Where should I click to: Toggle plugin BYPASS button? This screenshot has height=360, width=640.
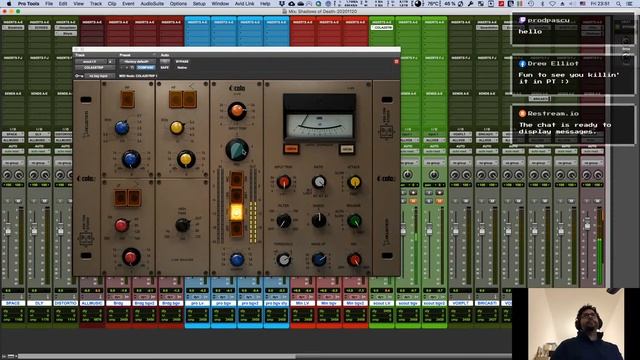182,62
